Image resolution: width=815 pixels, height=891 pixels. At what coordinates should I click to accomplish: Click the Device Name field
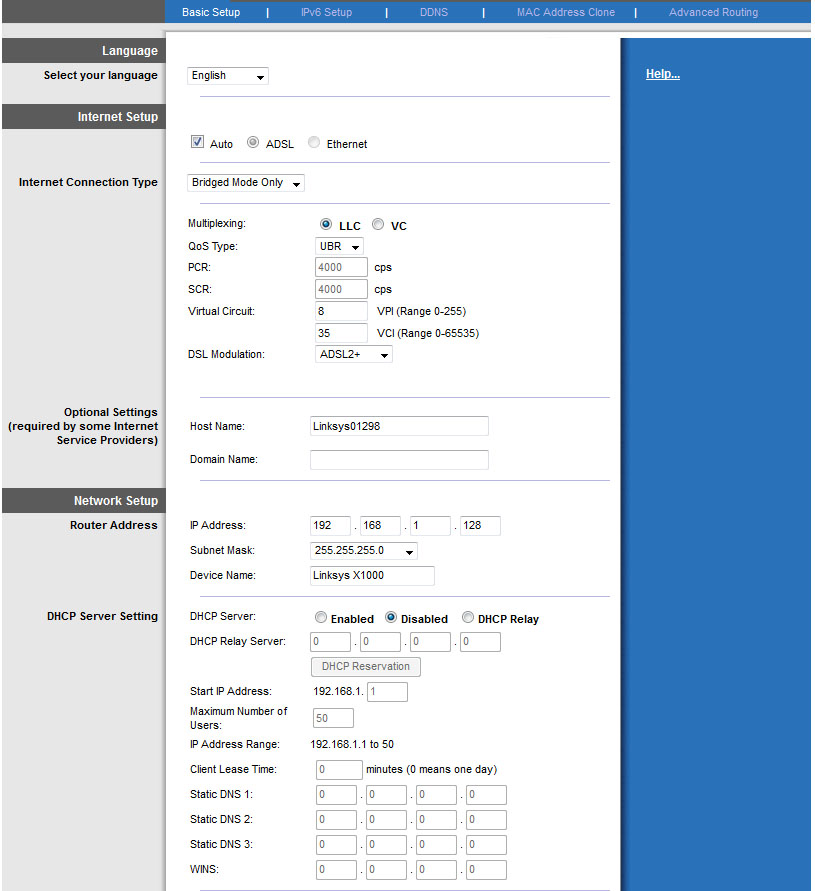coord(372,576)
